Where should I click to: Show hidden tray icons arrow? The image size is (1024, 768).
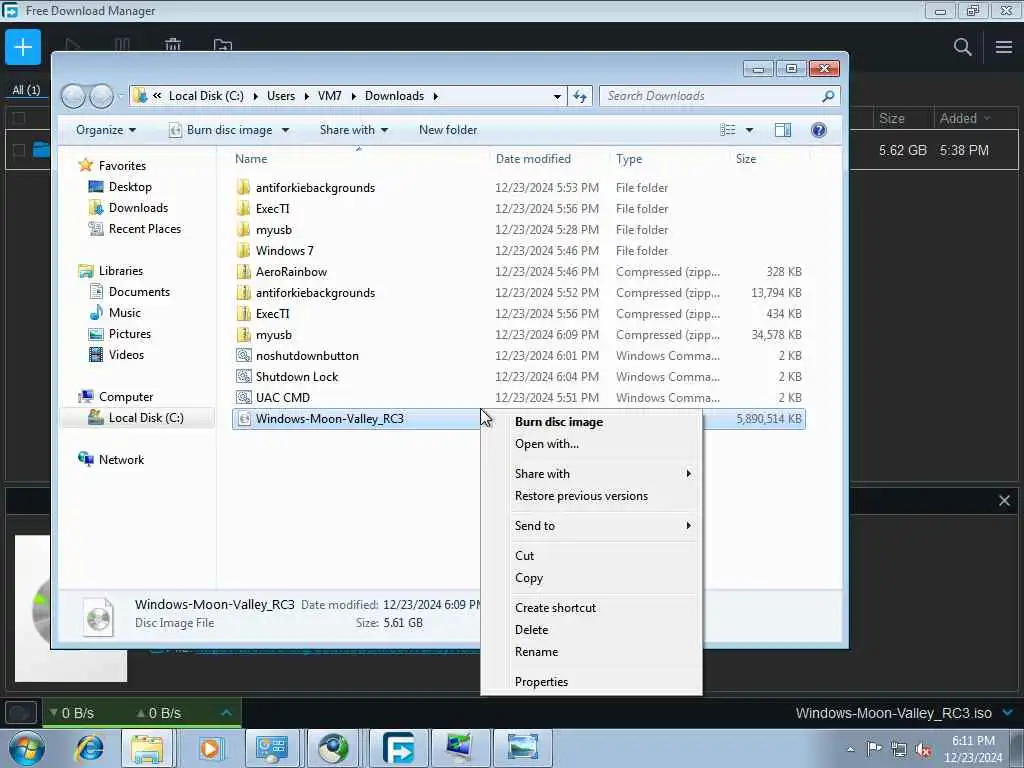click(x=850, y=749)
